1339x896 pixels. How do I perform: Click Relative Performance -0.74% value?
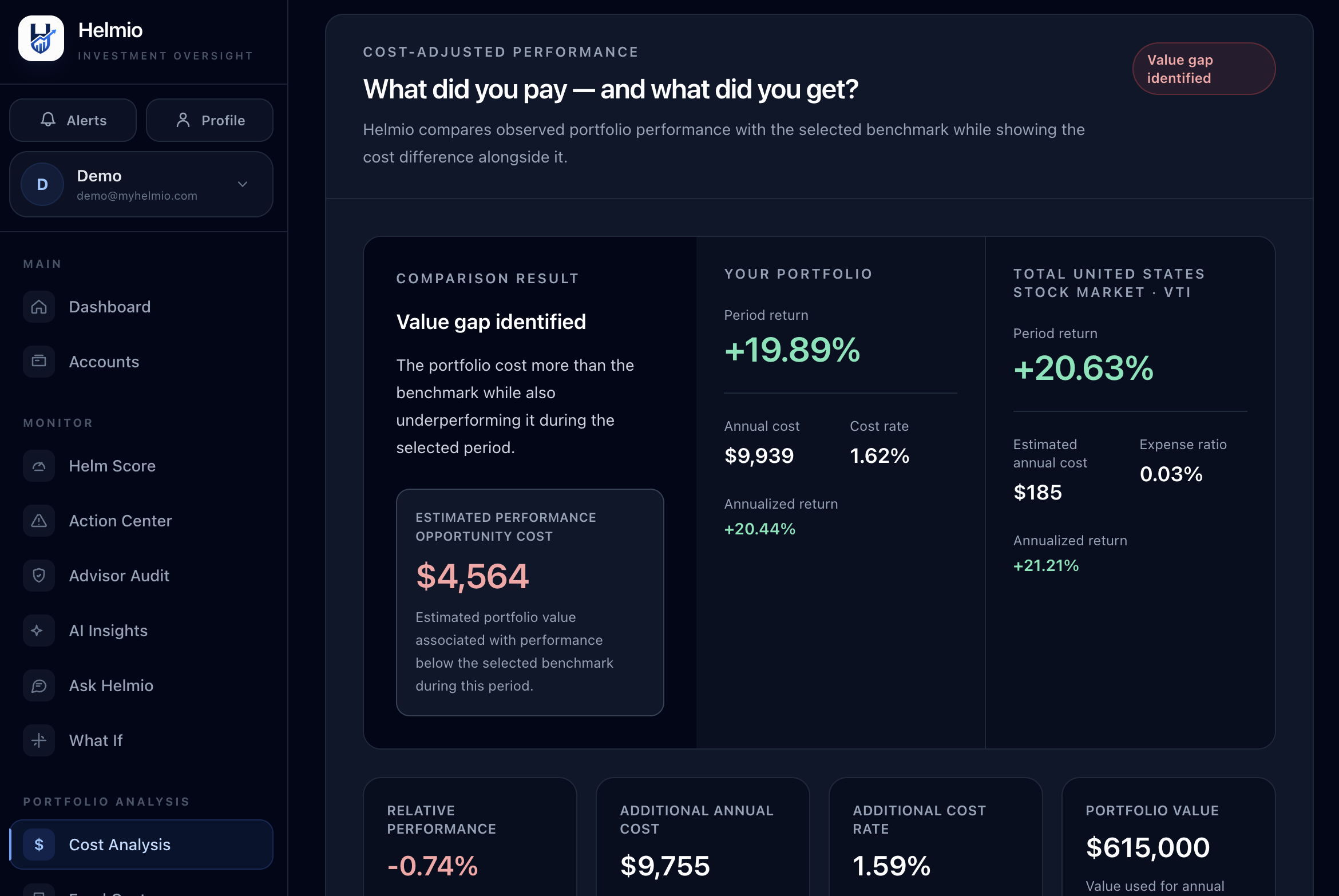(x=433, y=866)
